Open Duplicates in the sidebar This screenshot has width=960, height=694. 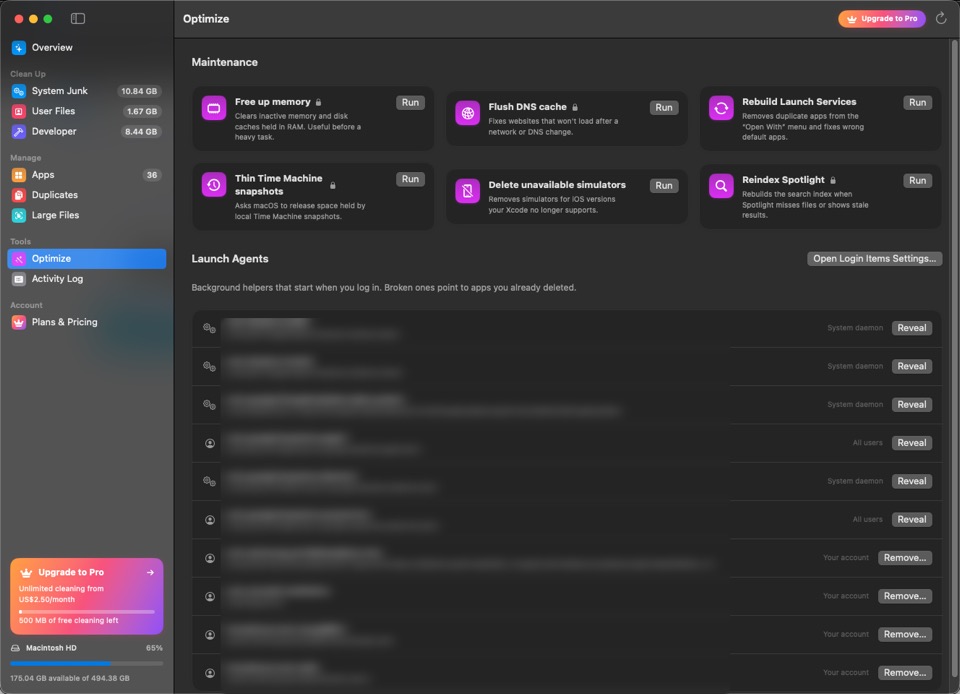tap(87, 195)
